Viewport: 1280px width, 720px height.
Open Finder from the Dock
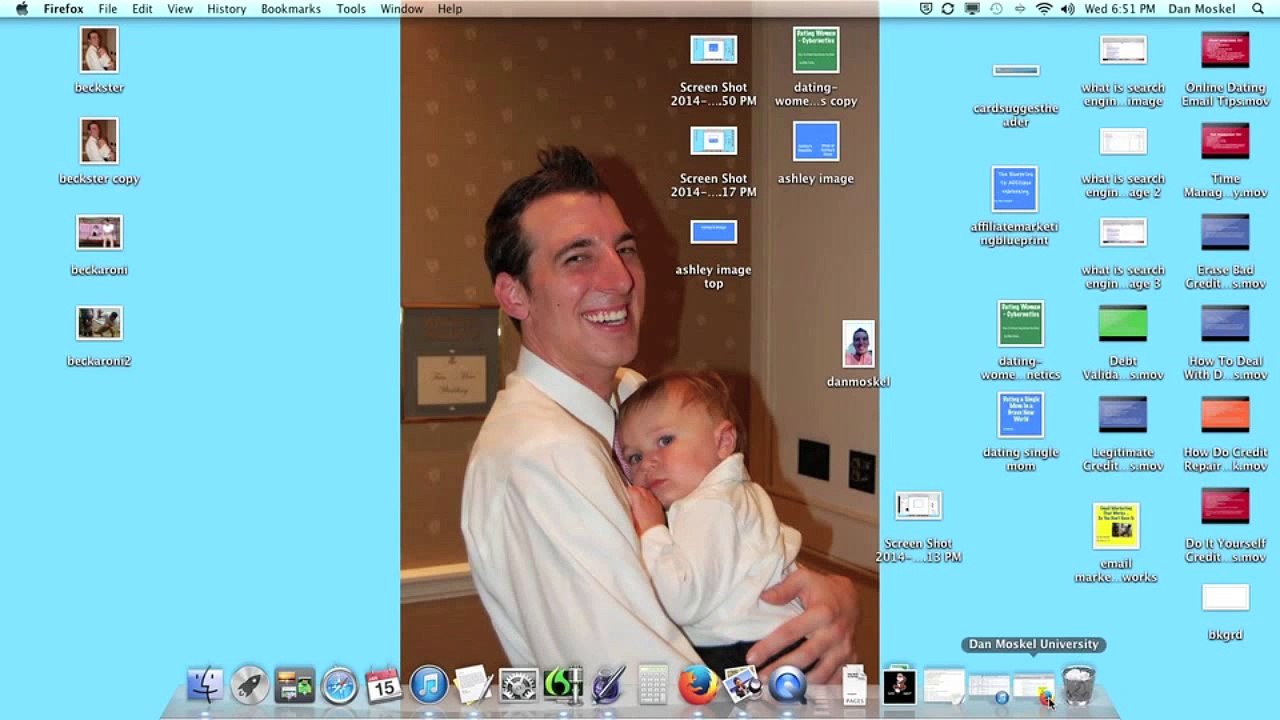[x=205, y=685]
